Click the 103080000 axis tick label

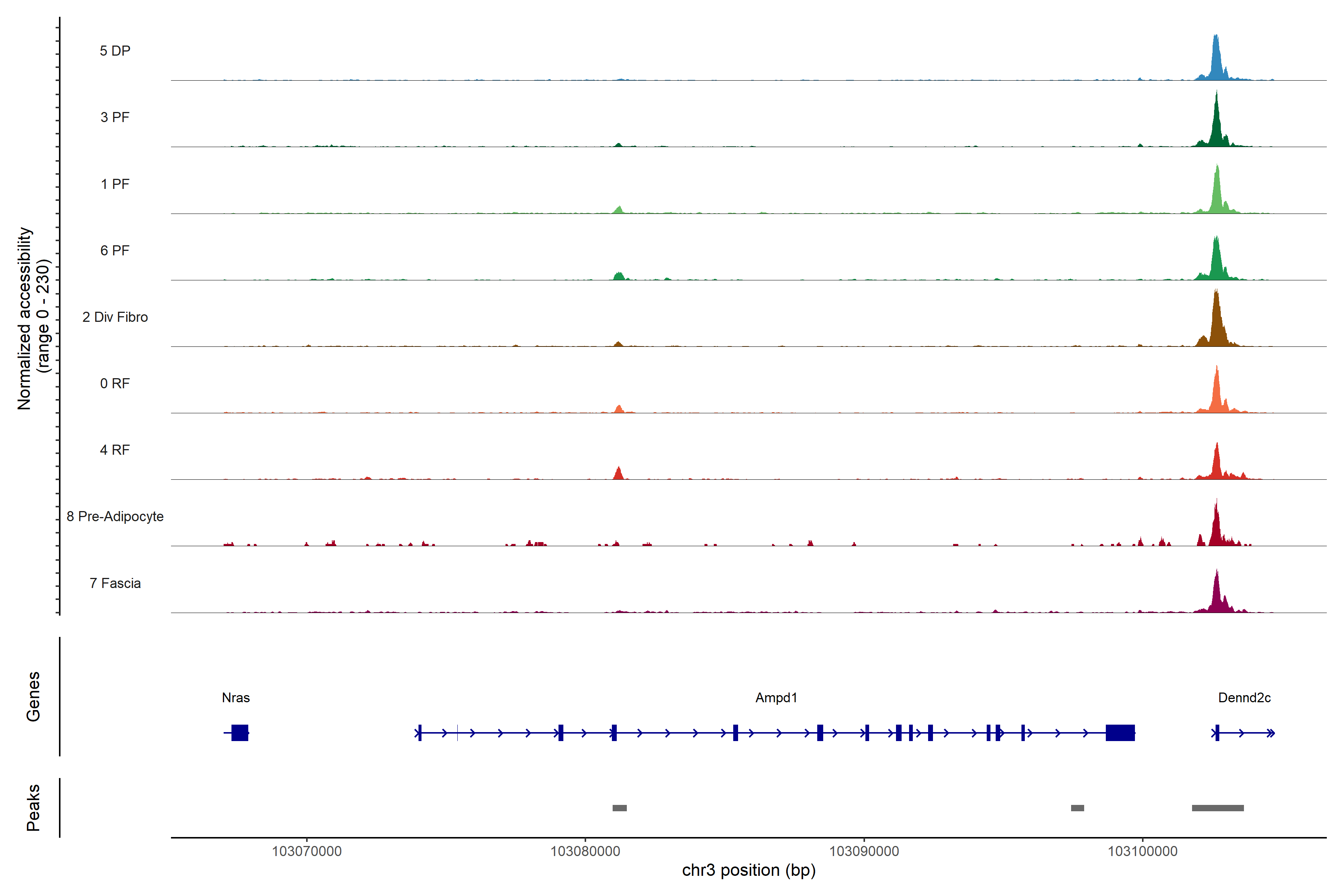[585, 852]
